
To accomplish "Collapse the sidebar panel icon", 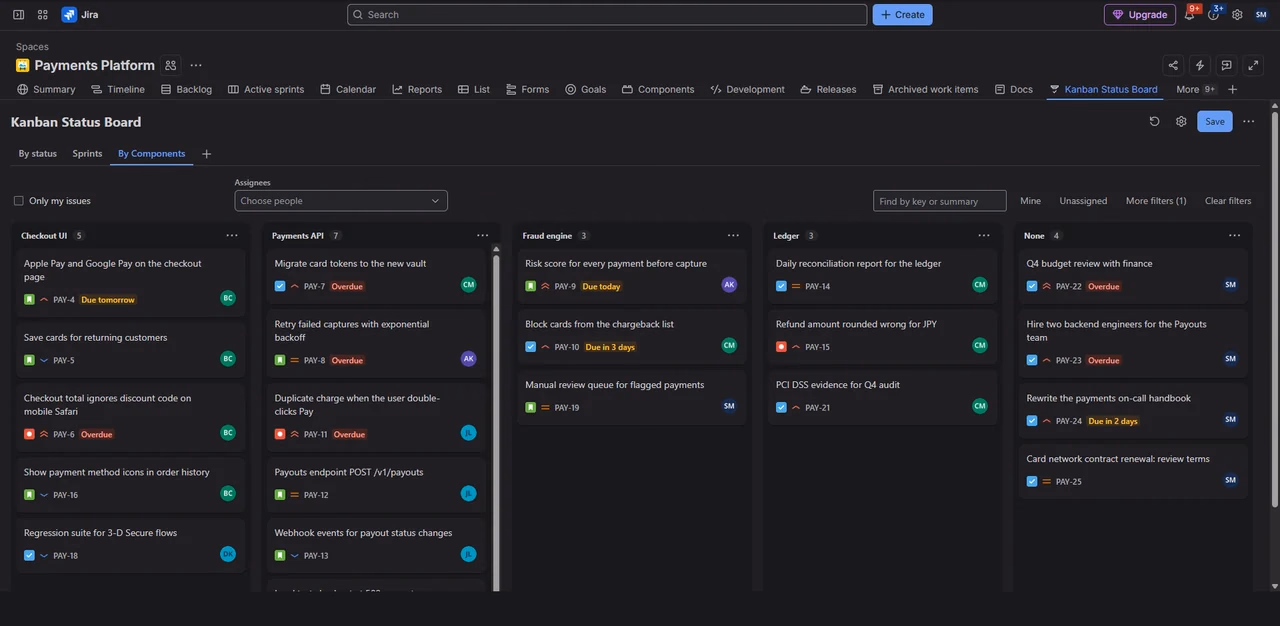I will tap(18, 14).
